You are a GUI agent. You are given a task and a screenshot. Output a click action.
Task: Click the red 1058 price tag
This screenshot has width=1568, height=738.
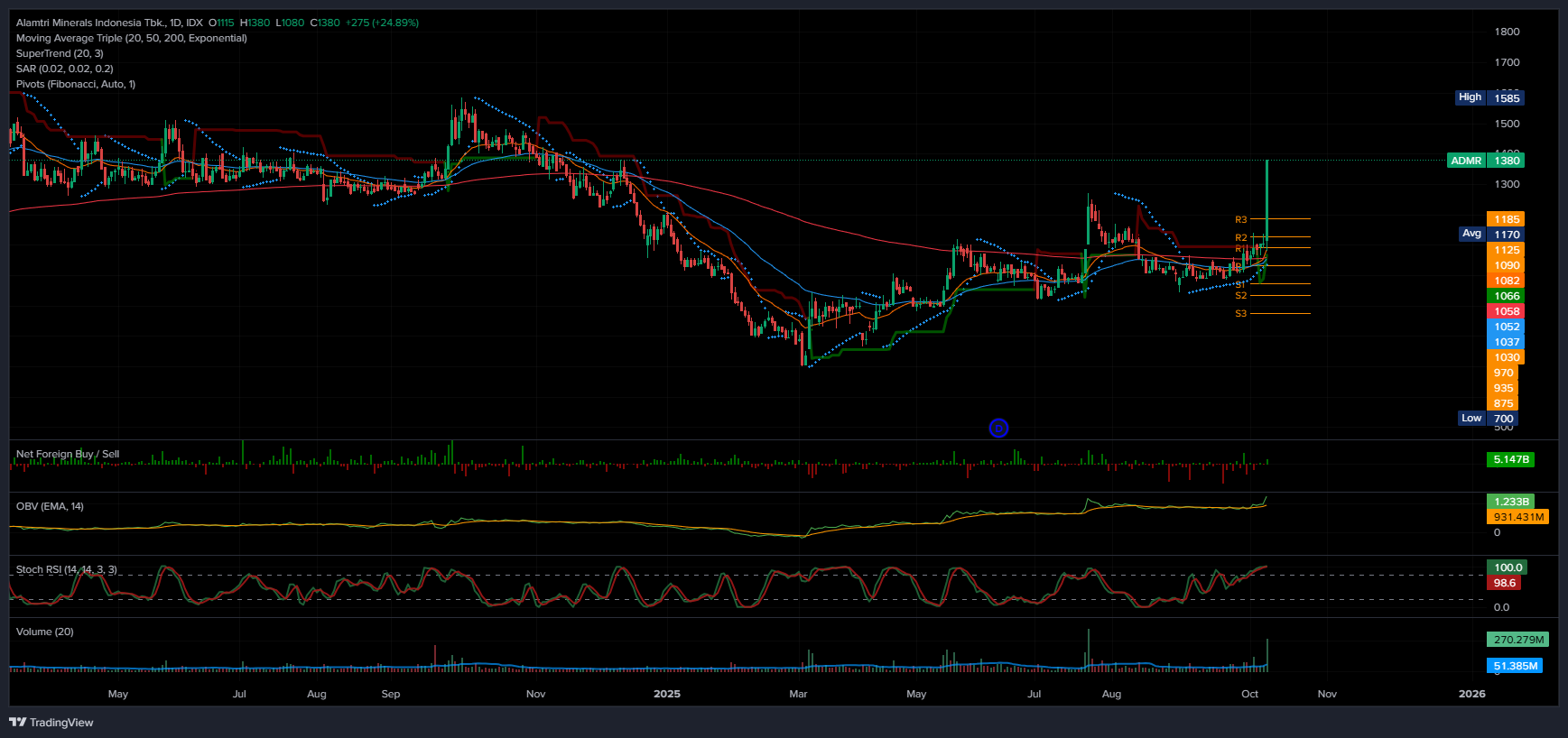point(1506,311)
